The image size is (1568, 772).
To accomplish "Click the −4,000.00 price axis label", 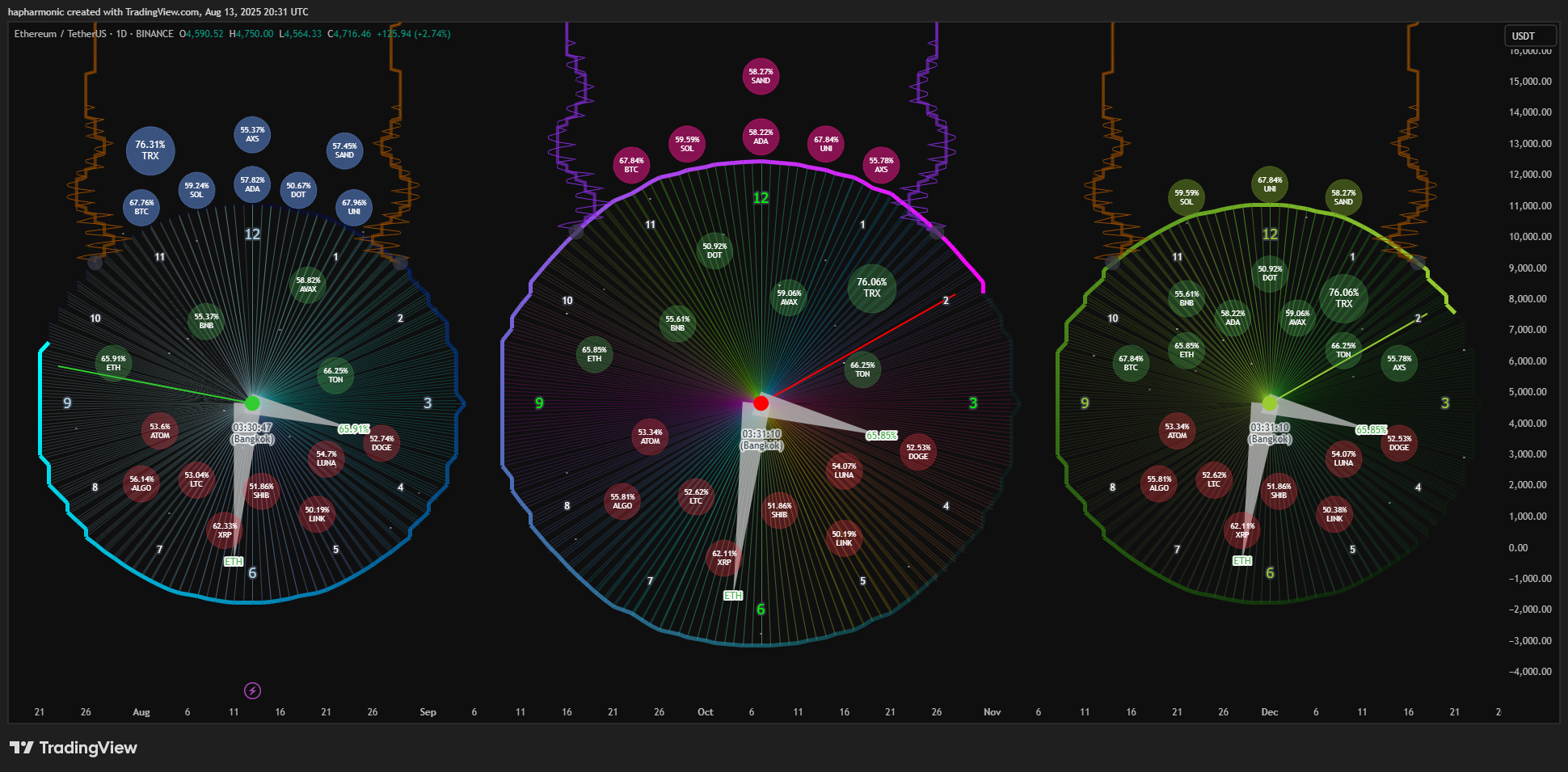I will click(x=1530, y=672).
